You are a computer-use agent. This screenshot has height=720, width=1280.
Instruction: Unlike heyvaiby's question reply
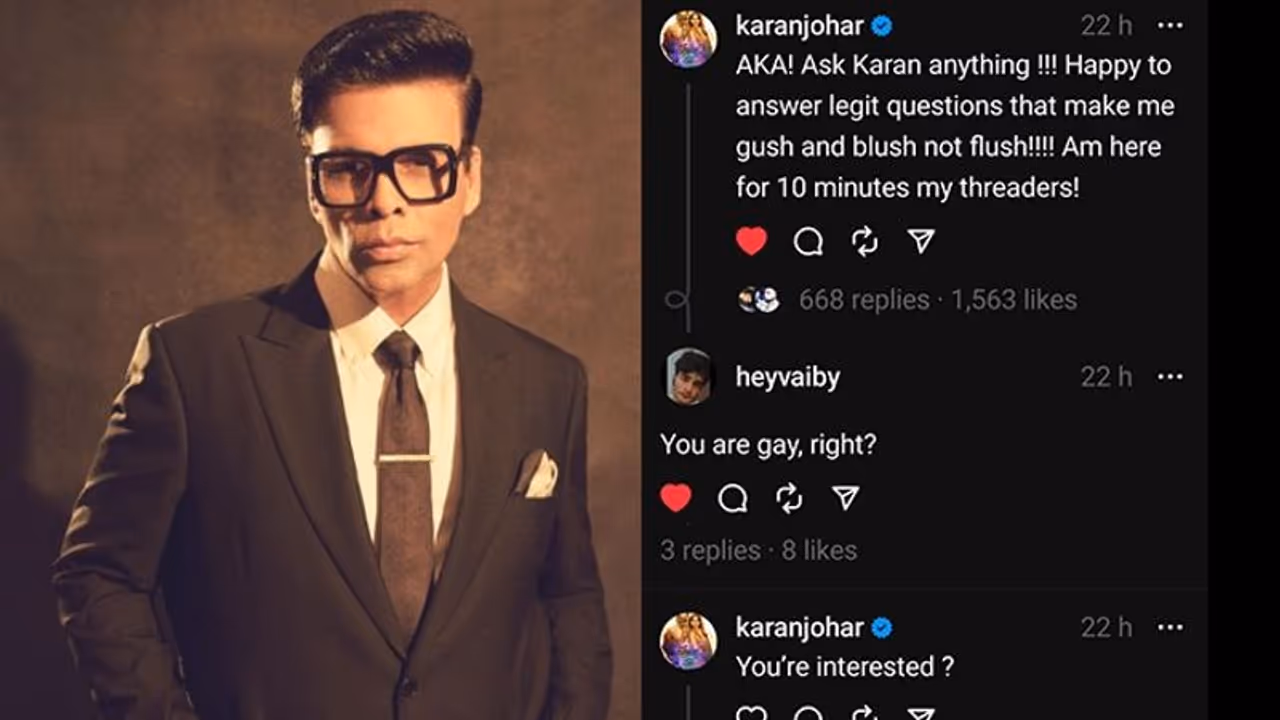pyautogui.click(x=676, y=498)
